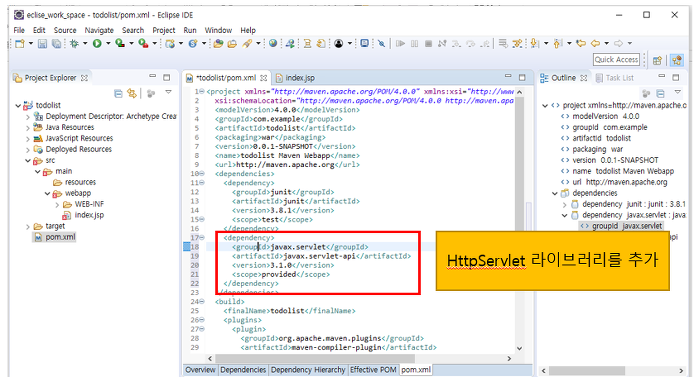The height and width of the screenshot is (377, 694).
Task: Open the New wizard dropdown arrow
Action: pyautogui.click(x=31, y=43)
